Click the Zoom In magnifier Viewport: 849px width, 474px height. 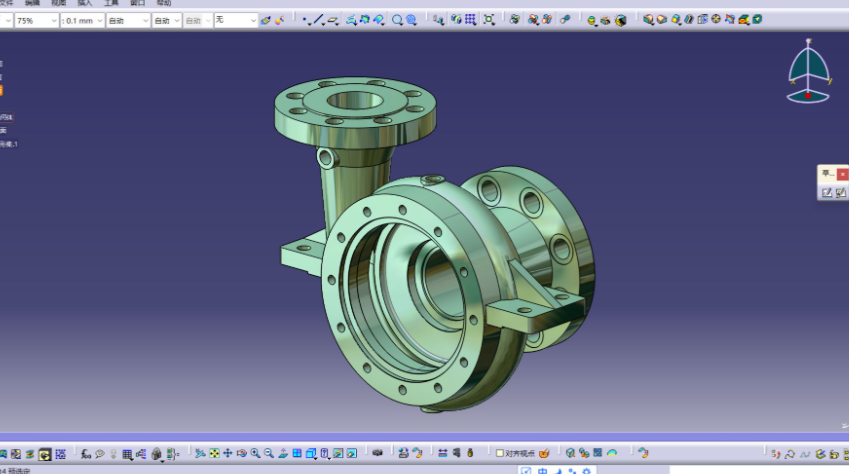(x=255, y=453)
